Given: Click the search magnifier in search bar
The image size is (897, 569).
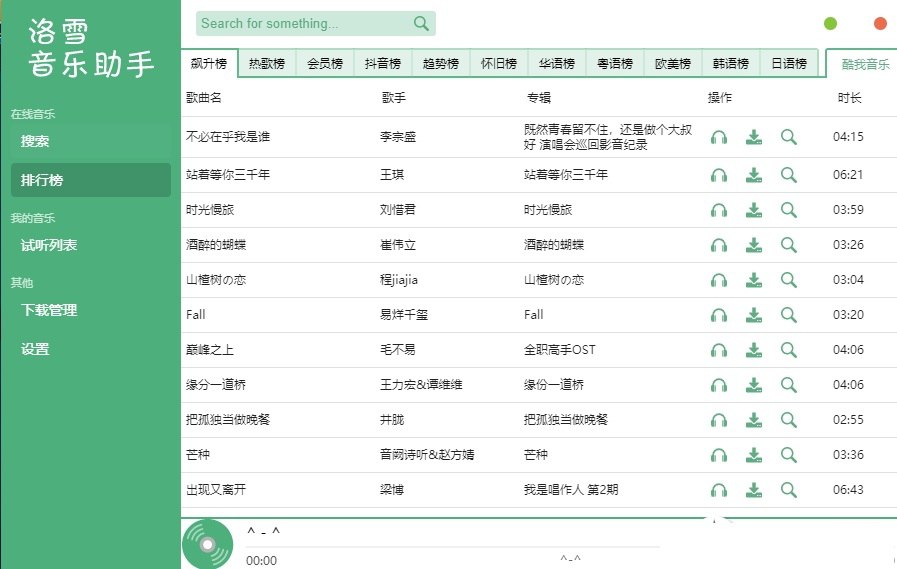Looking at the screenshot, I should pyautogui.click(x=421, y=24).
